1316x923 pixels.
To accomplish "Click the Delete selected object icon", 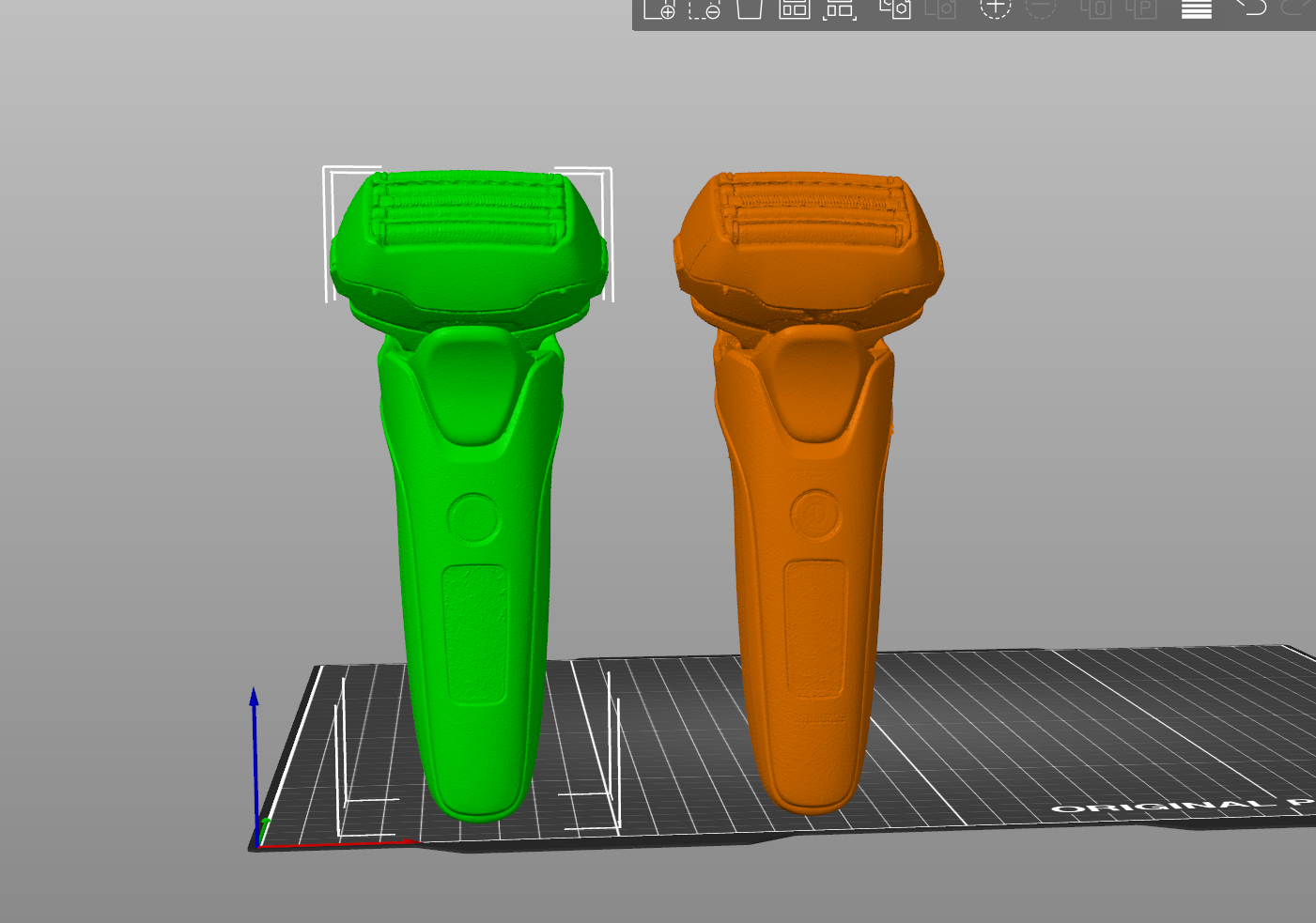I will 704,9.
